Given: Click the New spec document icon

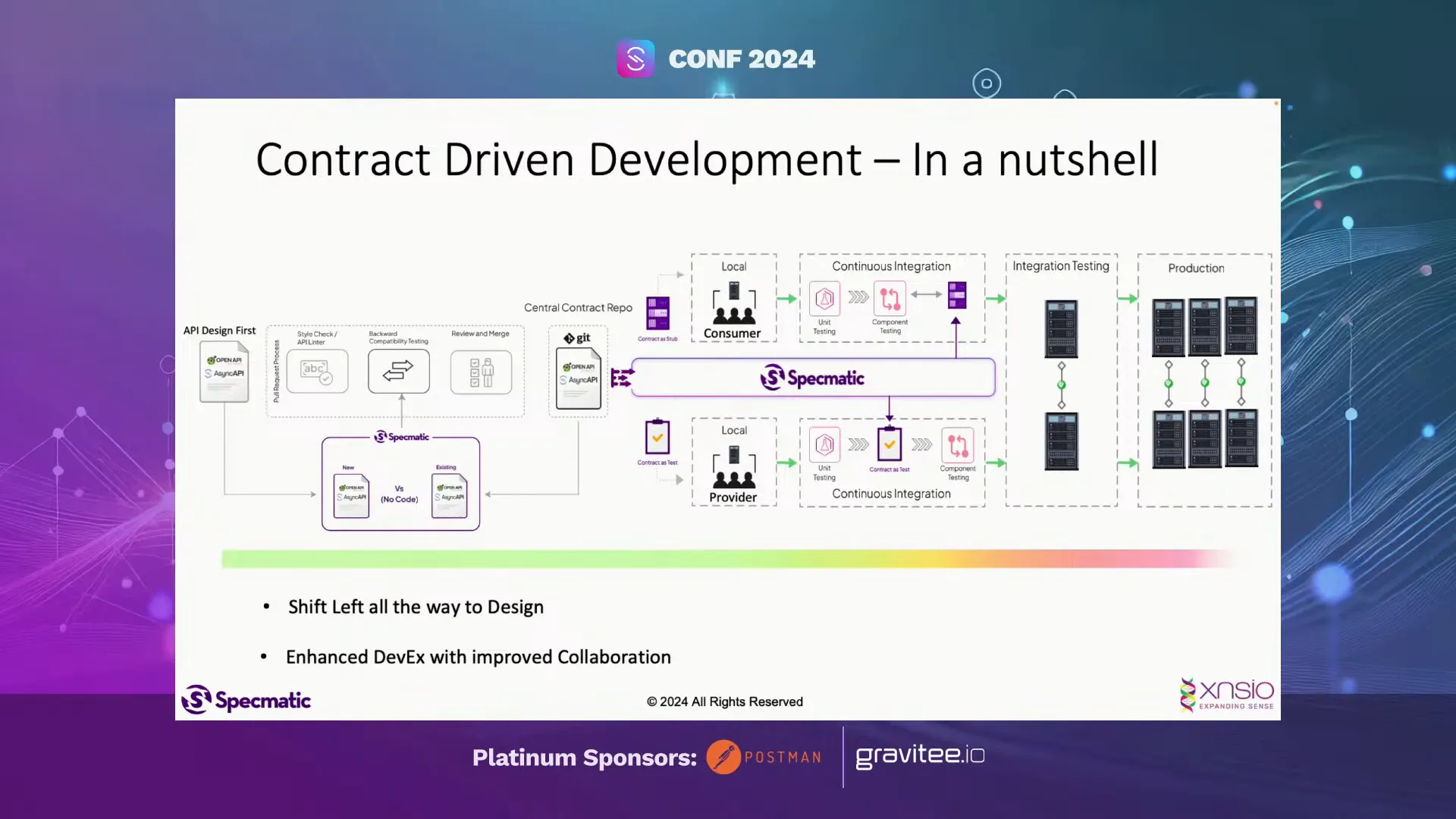Looking at the screenshot, I should click(x=351, y=495).
